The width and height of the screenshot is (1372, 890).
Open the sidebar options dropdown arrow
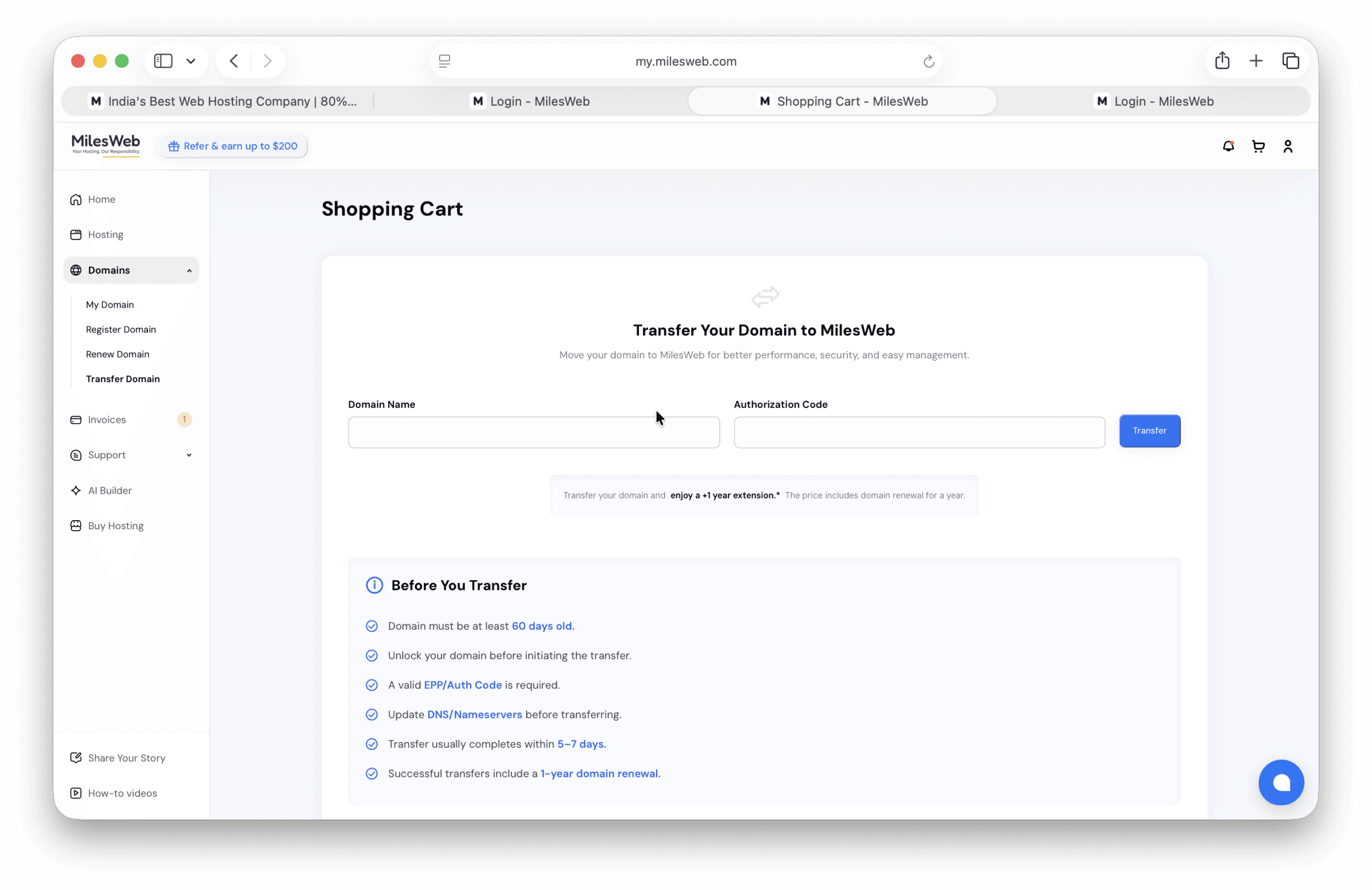(x=191, y=61)
